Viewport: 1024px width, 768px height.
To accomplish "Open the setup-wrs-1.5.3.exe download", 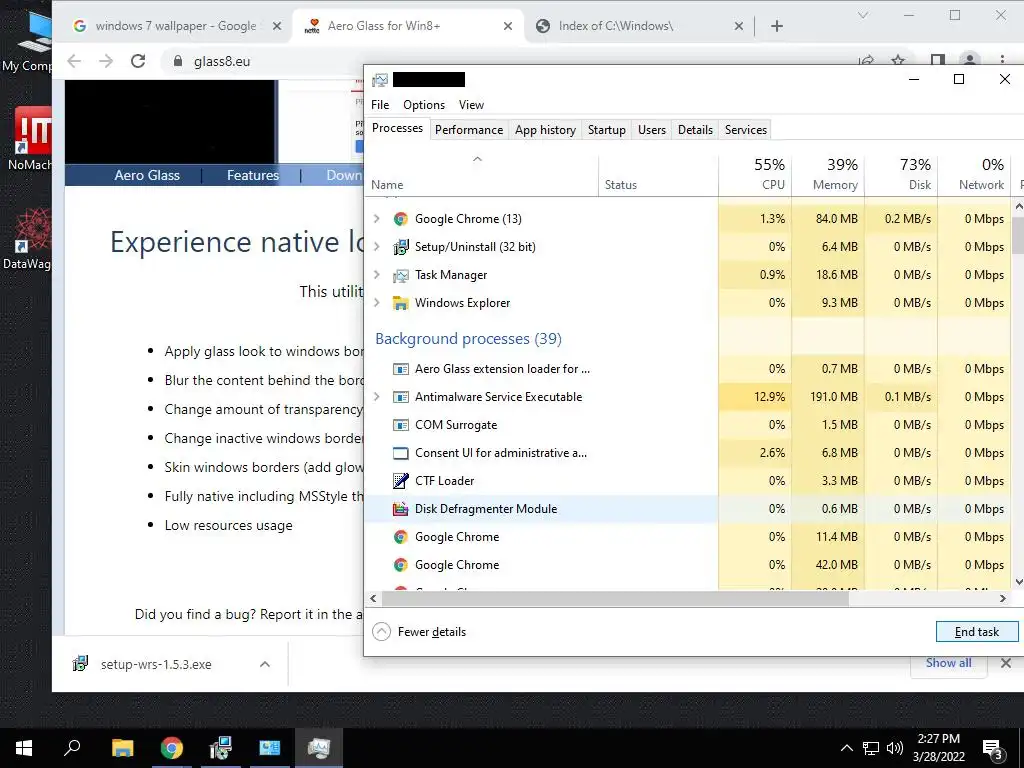I will [156, 665].
